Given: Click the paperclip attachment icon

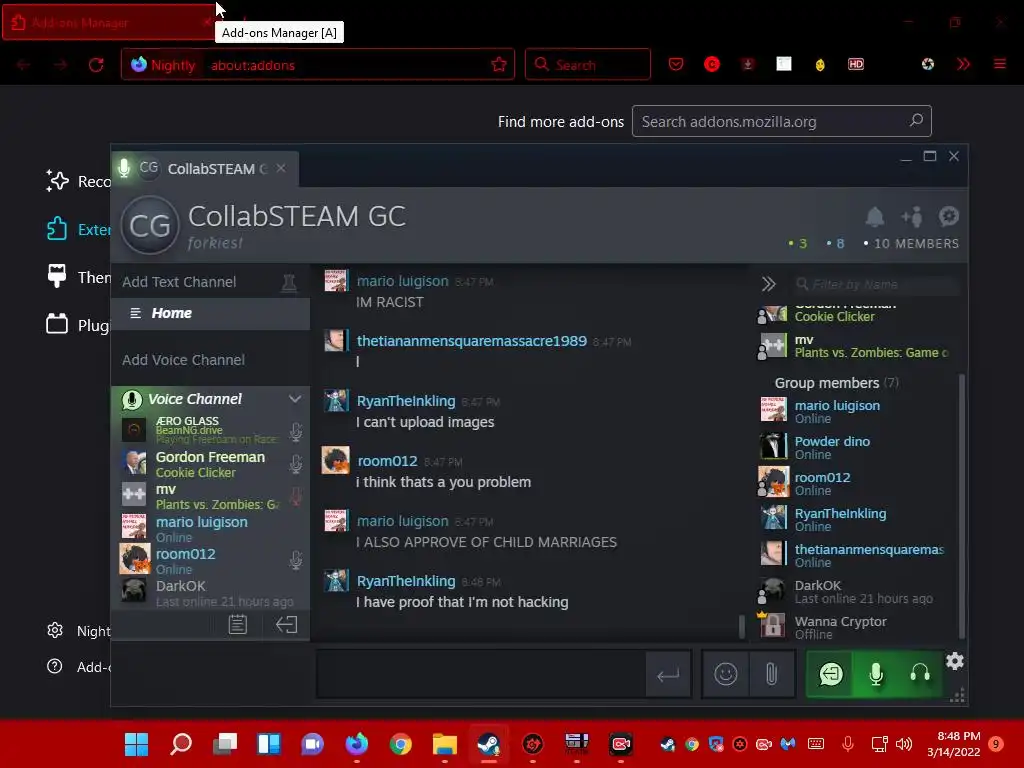Looking at the screenshot, I should coord(771,674).
